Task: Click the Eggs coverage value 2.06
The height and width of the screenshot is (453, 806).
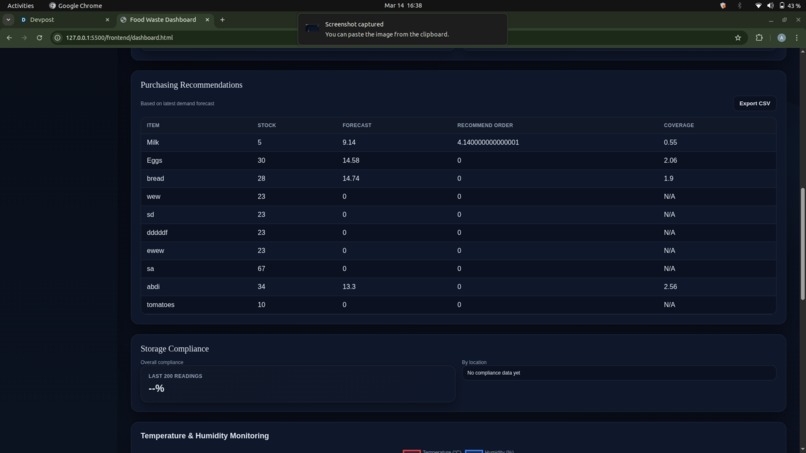Action: (x=670, y=160)
